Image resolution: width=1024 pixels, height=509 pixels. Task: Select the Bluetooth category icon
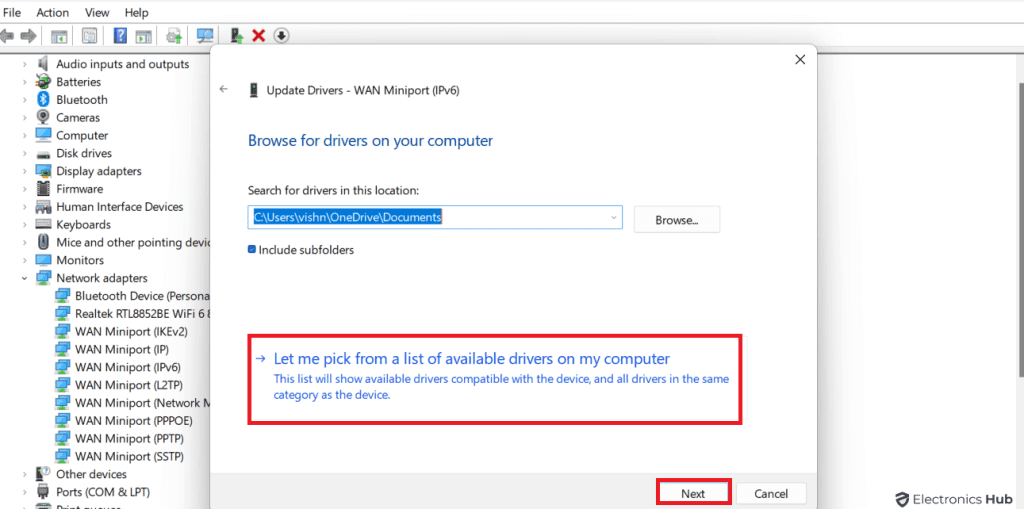tap(43, 99)
